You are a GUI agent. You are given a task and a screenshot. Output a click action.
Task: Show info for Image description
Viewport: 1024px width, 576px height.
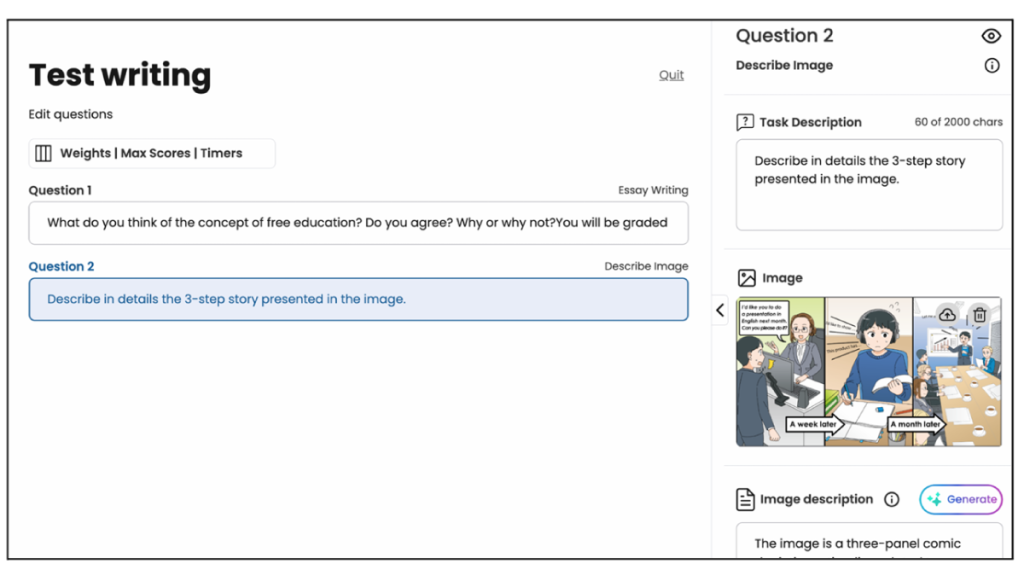[x=892, y=499]
